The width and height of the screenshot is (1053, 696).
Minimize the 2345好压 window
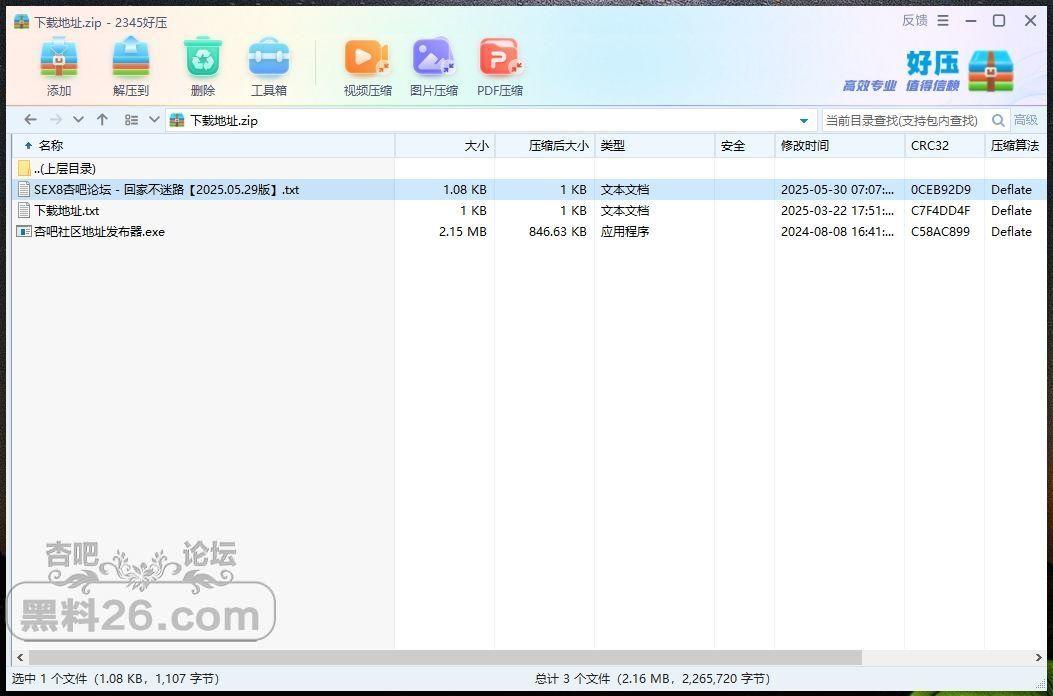(x=971, y=21)
